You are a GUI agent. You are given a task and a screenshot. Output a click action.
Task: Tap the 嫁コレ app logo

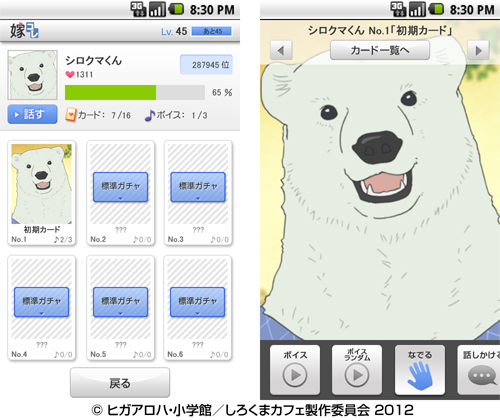pyautogui.click(x=24, y=31)
